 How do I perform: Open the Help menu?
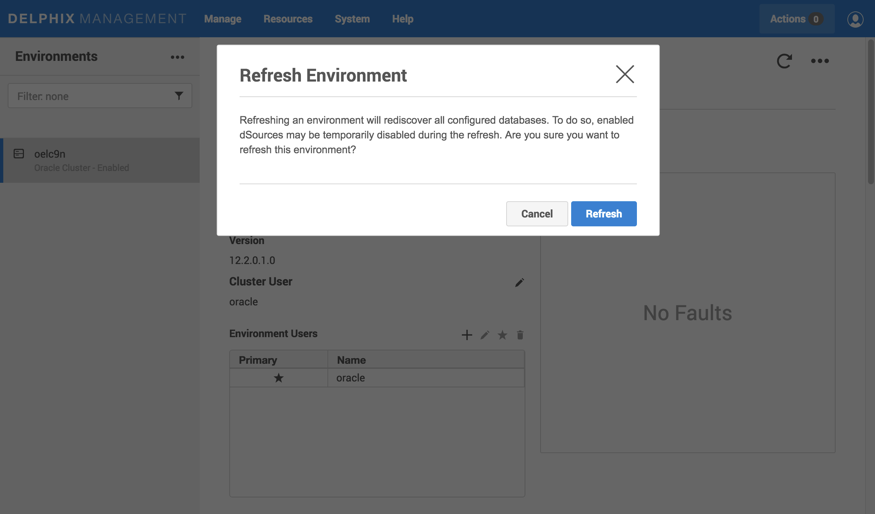[x=403, y=19]
